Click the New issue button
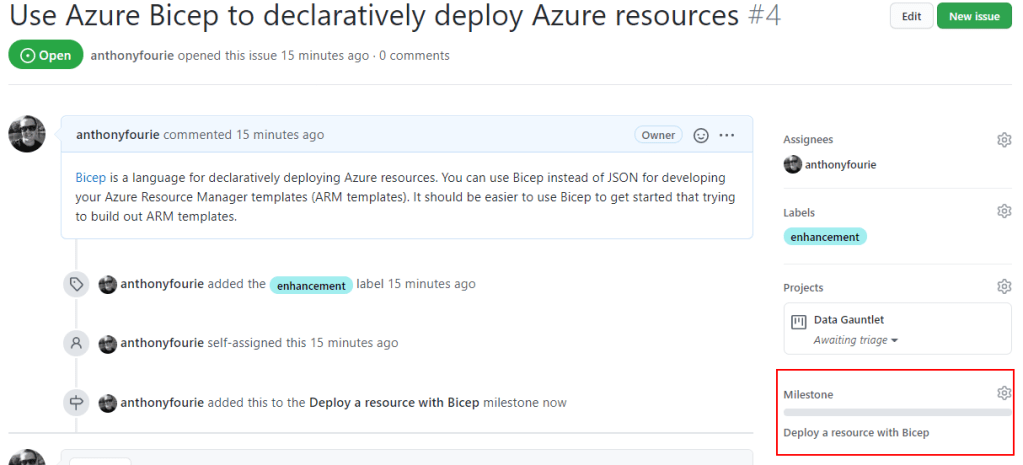The width and height of the screenshot is (1023, 465). (974, 16)
